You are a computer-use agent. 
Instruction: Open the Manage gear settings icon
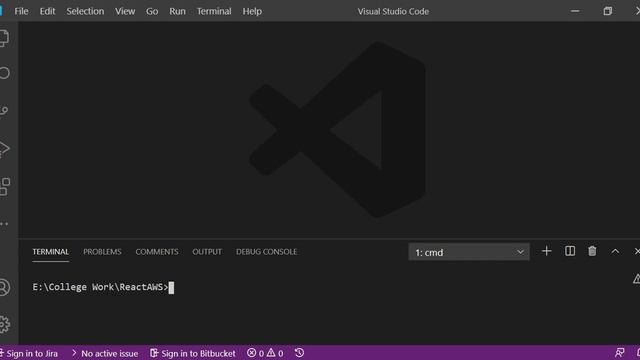[4, 324]
